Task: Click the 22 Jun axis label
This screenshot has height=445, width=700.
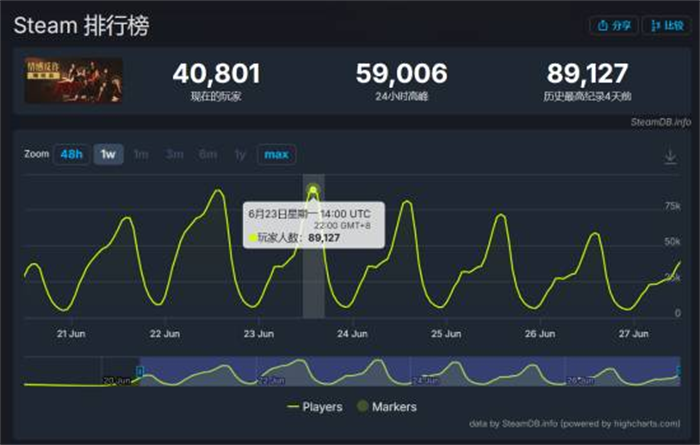Action: [x=165, y=334]
